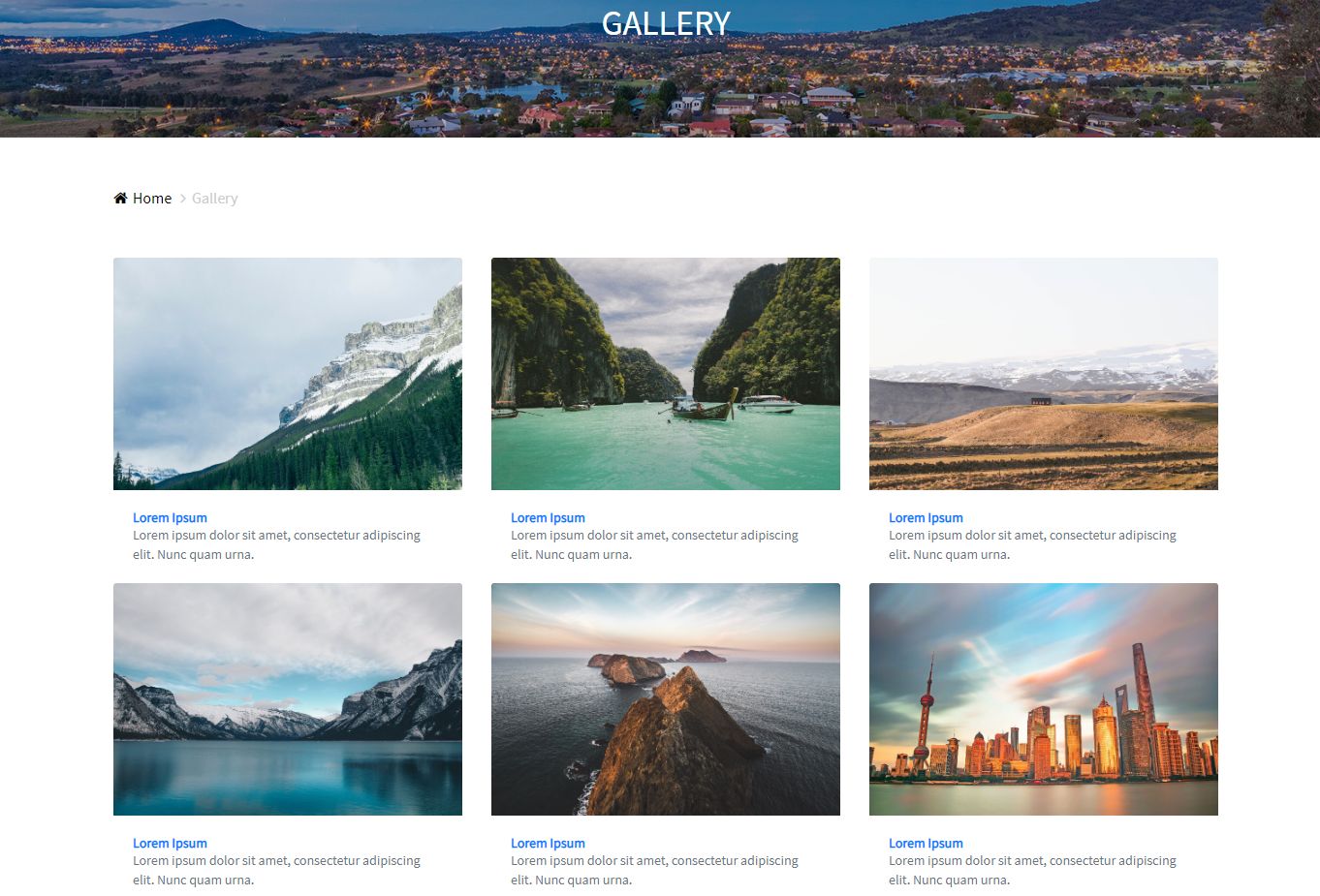Click Lorem Ipsum title under rocky island photo

548,844
